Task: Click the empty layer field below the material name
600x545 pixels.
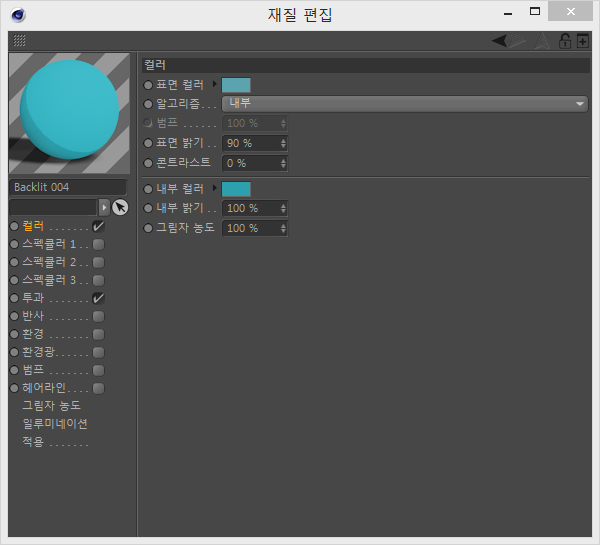Action: pos(53,207)
